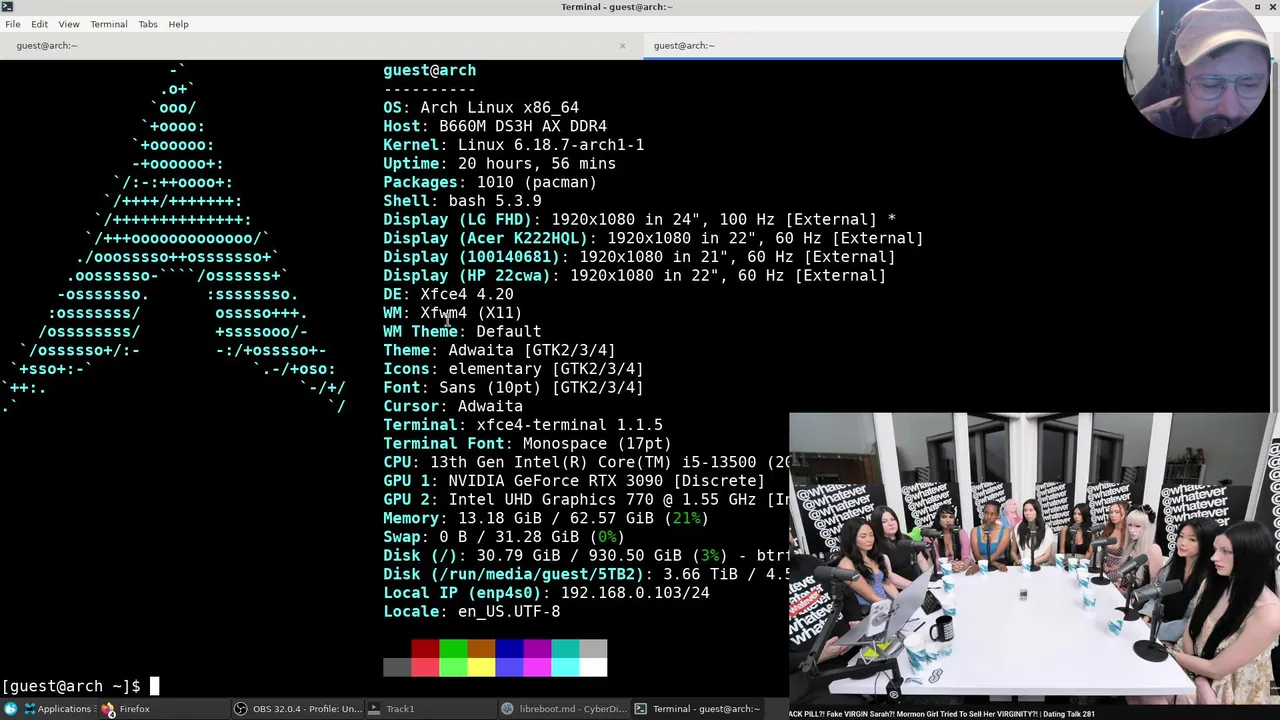Open the Terminal menu
1280x720 pixels.
coord(109,24)
